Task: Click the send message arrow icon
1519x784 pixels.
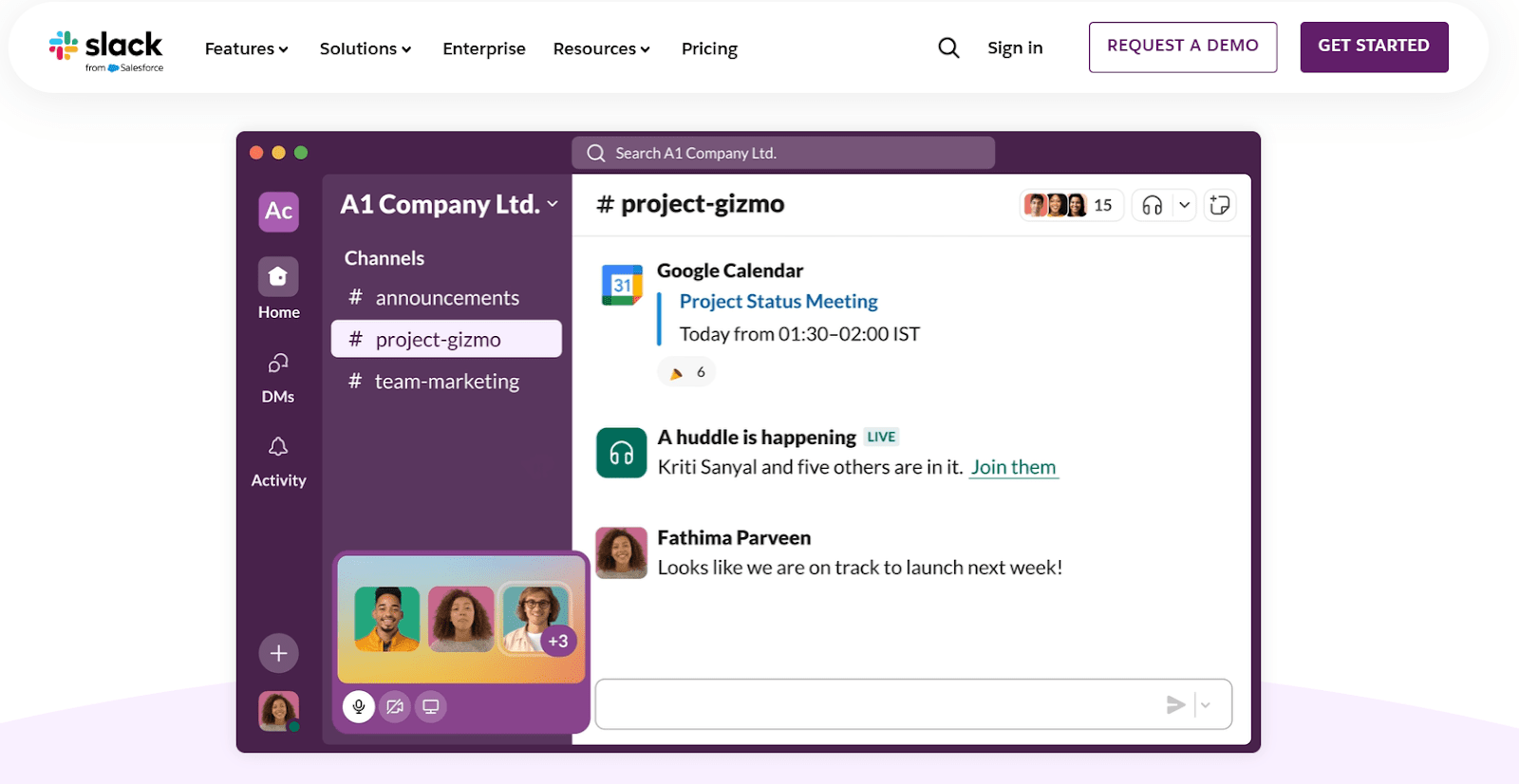Action: click(x=1176, y=704)
